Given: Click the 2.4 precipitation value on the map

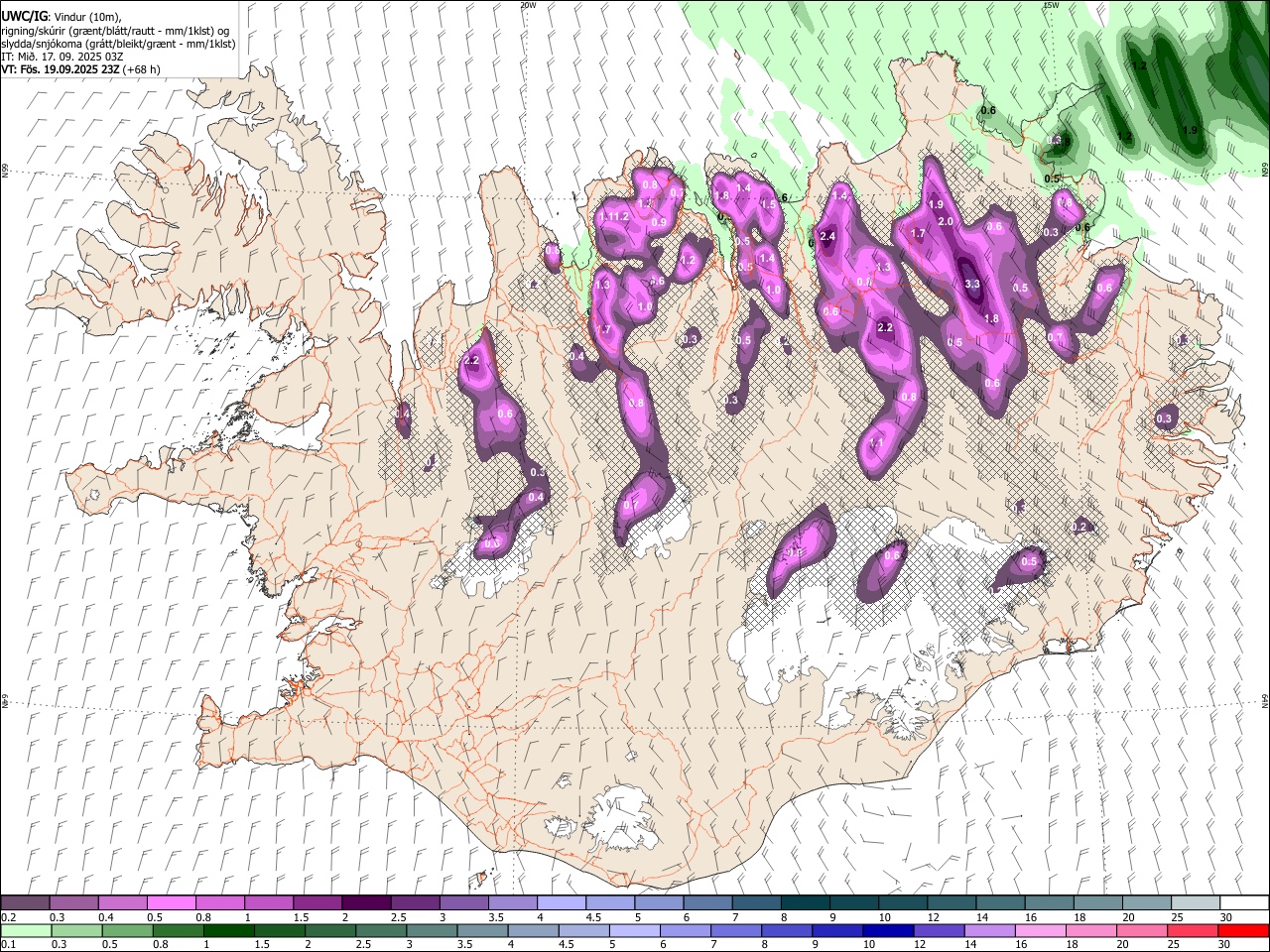Looking at the screenshot, I should 827,236.
